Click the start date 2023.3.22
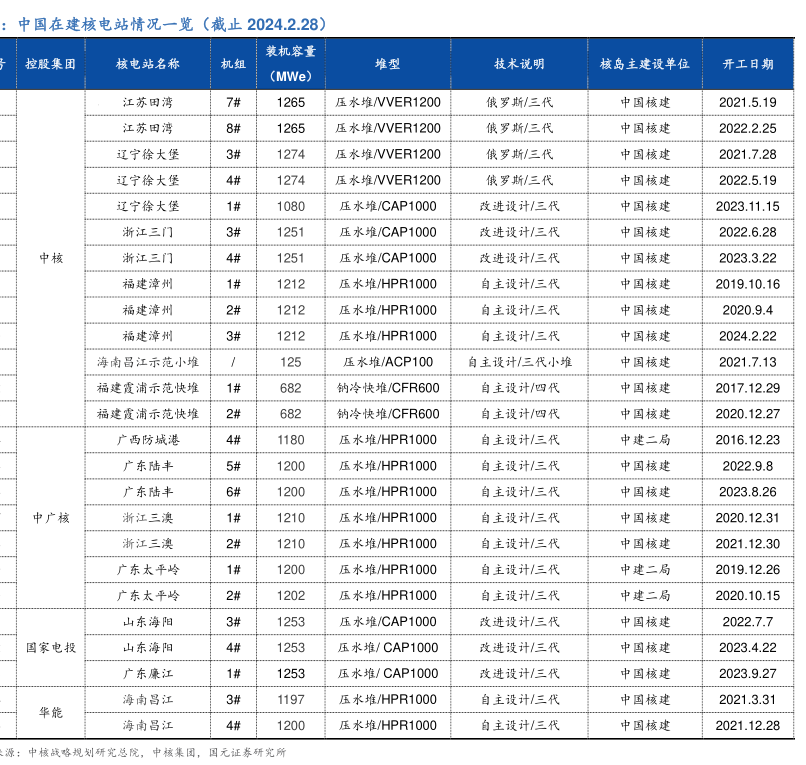The height and width of the screenshot is (765, 806). [748, 258]
